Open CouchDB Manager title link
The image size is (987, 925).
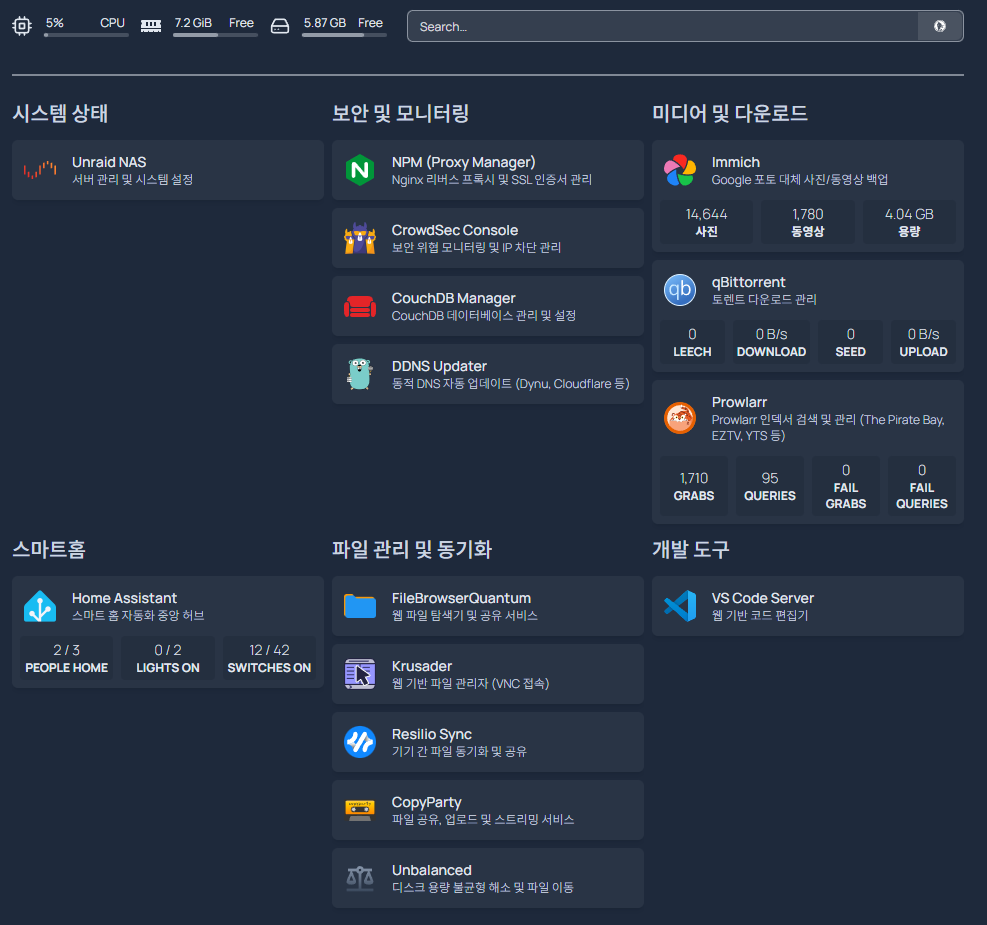pos(453,298)
